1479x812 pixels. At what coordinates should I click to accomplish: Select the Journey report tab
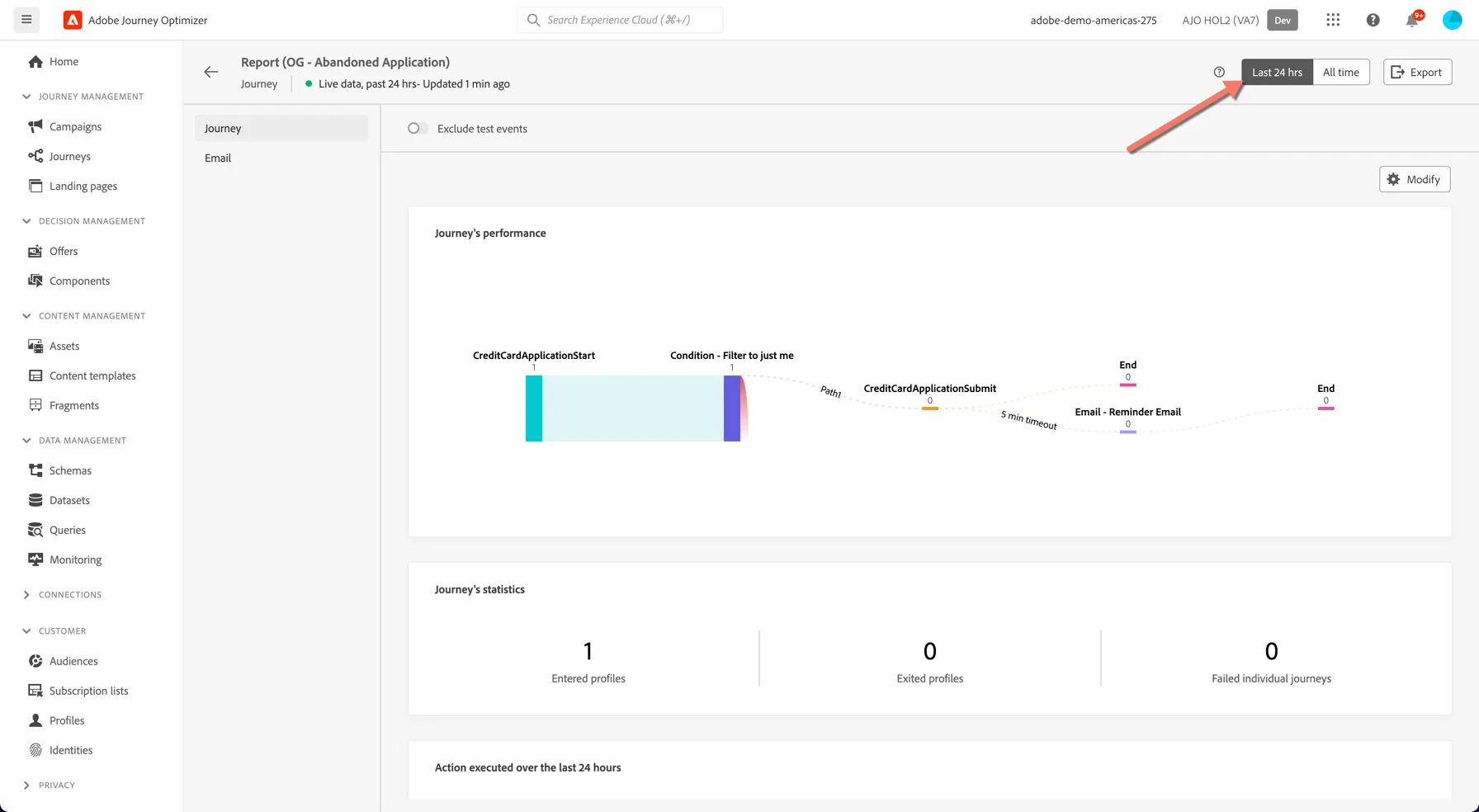[281, 129]
